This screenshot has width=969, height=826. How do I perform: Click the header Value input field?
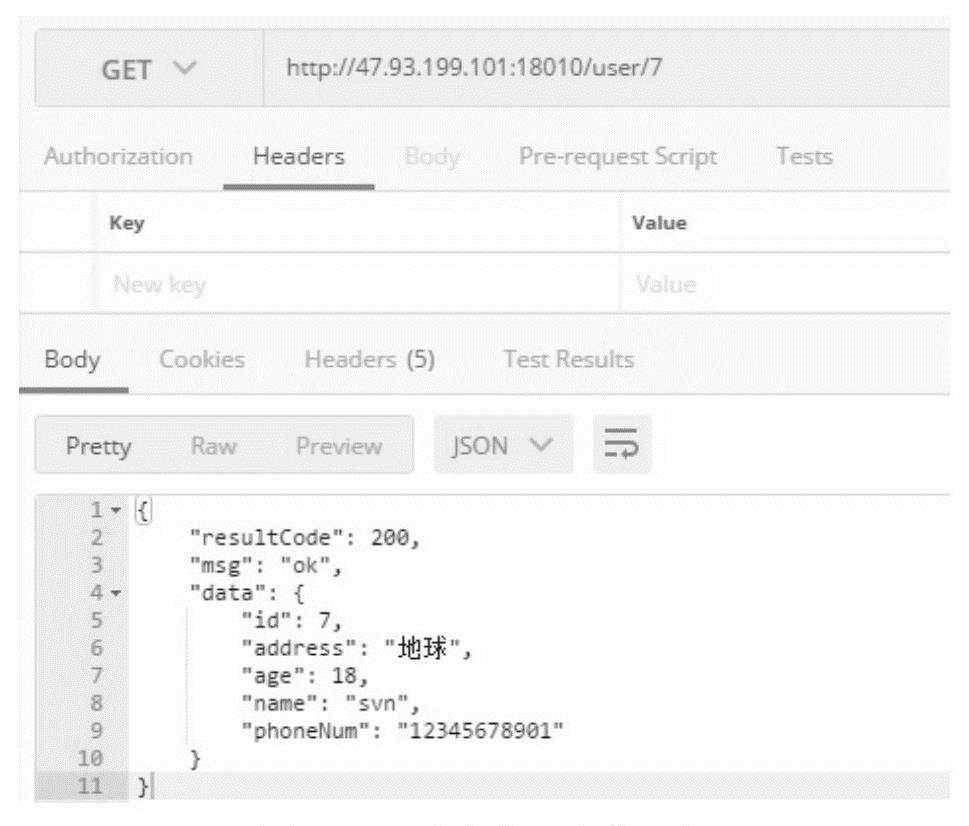click(780, 286)
